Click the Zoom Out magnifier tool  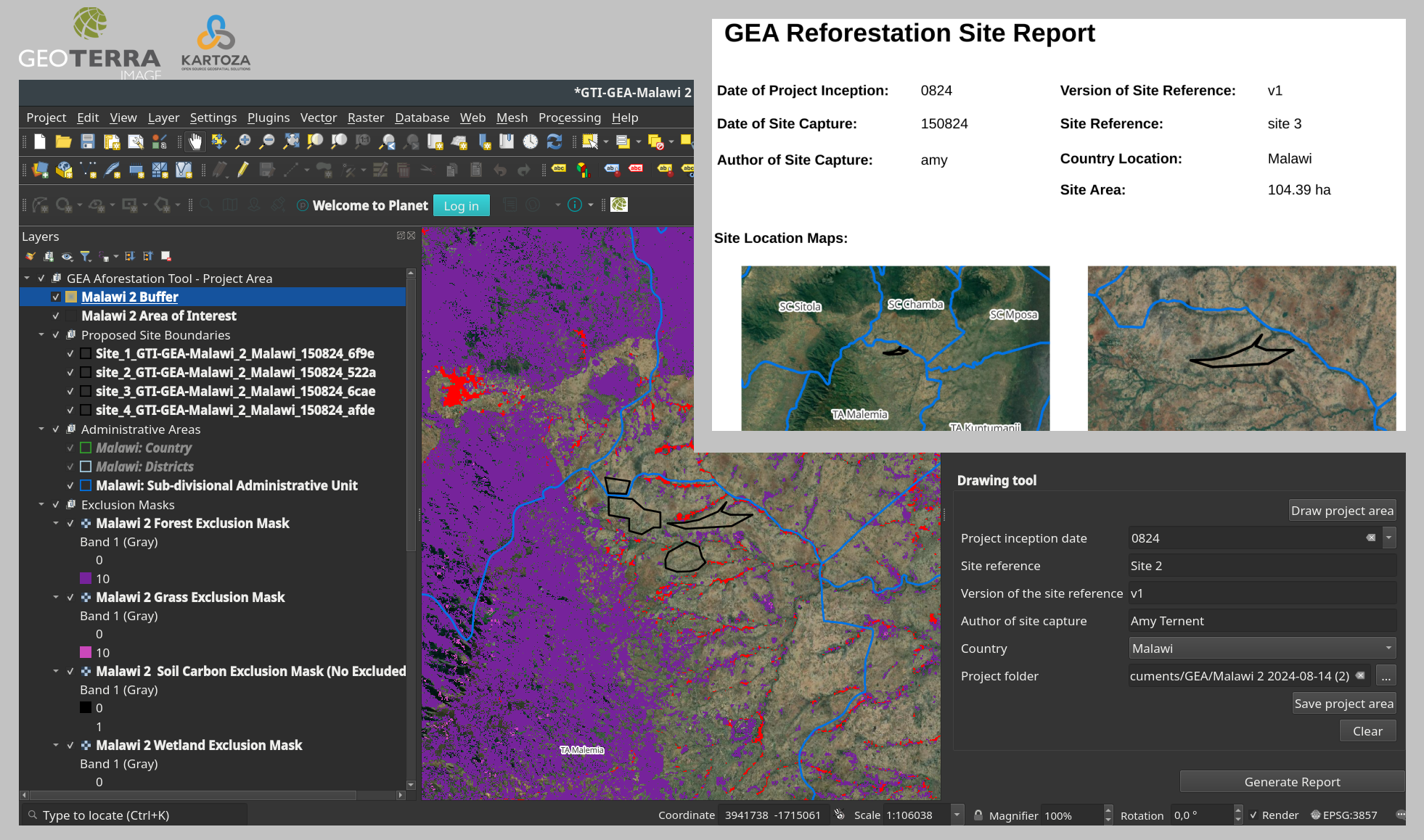coord(267,142)
